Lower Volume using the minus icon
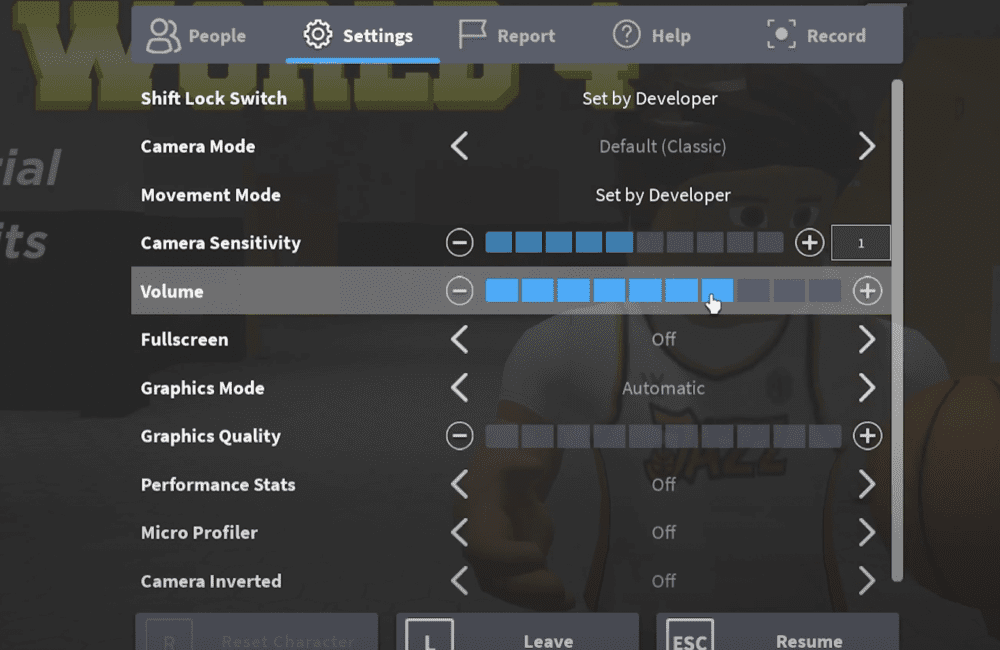The image size is (1000, 650). pos(459,291)
